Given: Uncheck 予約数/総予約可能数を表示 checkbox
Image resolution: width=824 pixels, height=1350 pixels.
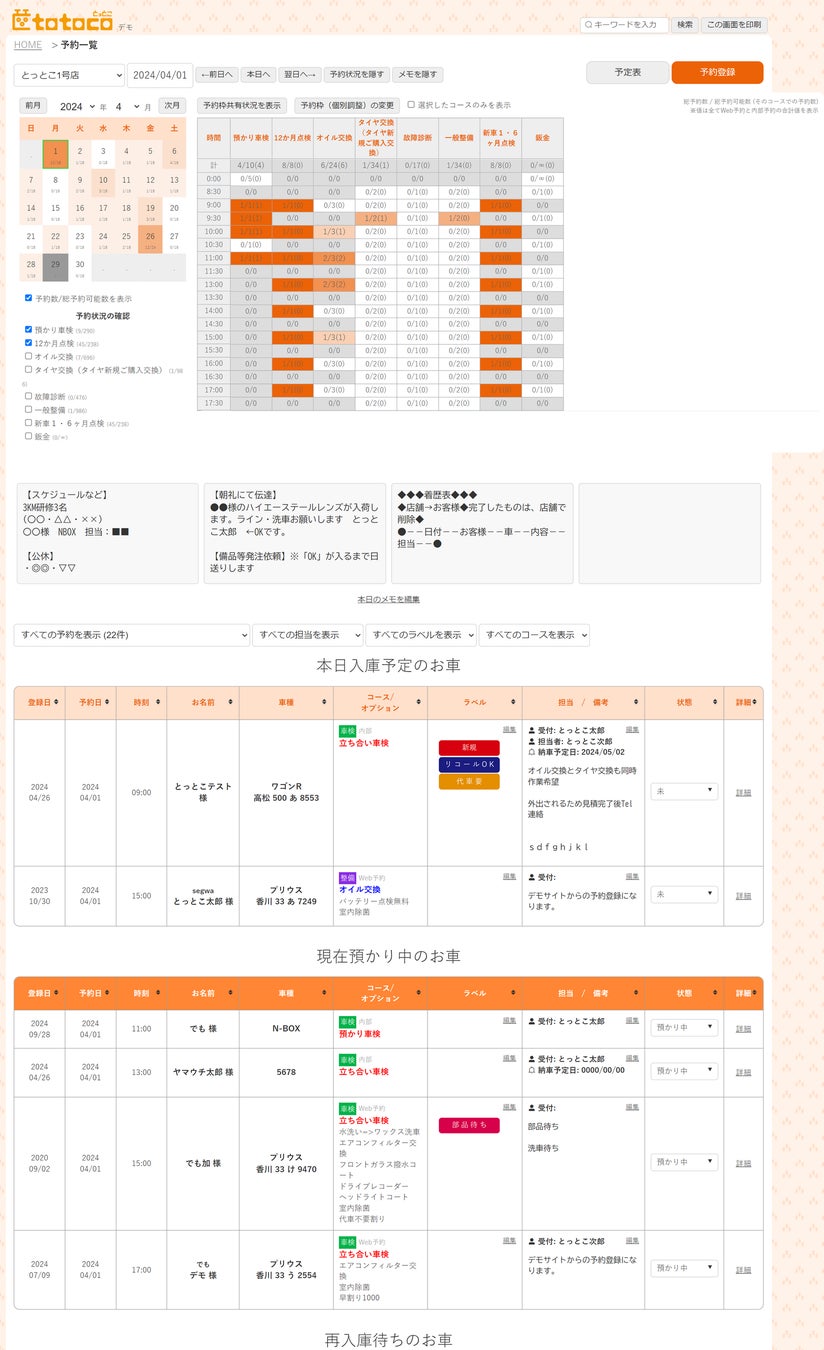Looking at the screenshot, I should (x=28, y=298).
